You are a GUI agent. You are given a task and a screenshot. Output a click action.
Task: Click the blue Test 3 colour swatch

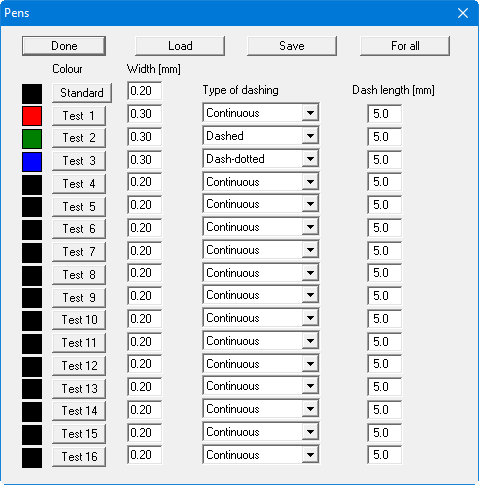32,162
